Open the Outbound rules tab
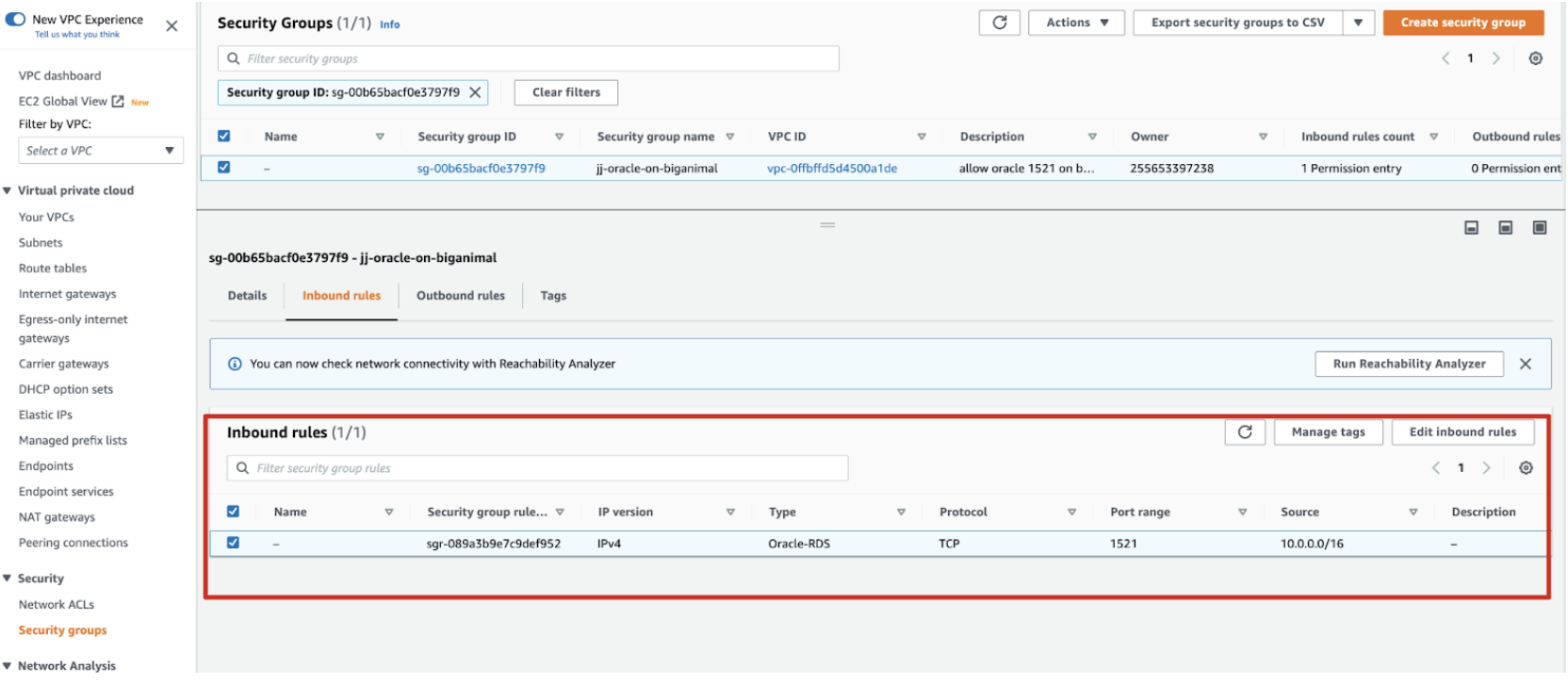 point(461,296)
